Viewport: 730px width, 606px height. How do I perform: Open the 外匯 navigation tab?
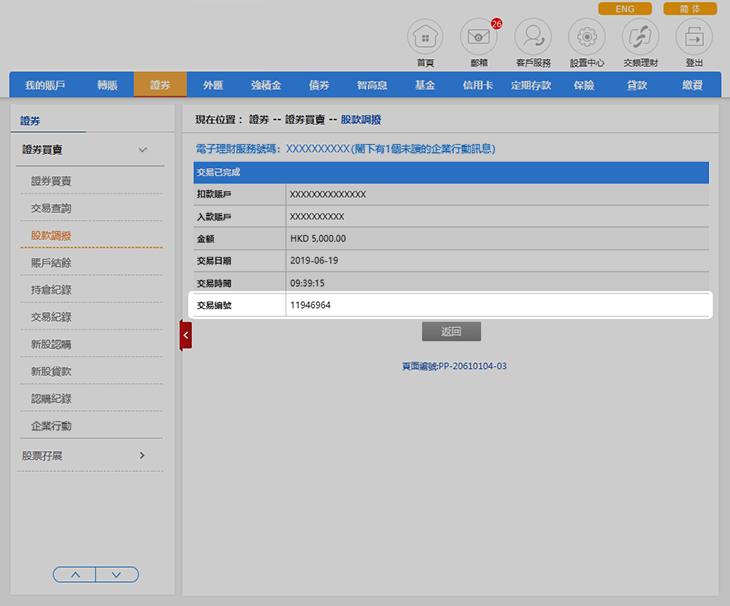(x=213, y=85)
